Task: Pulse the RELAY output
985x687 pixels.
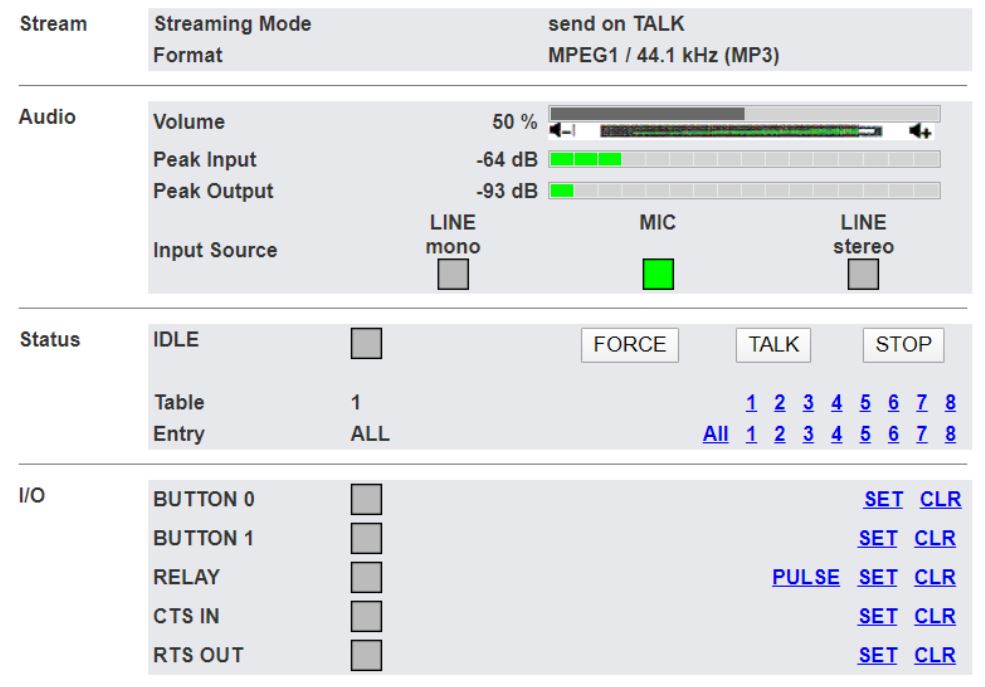Action: click(x=805, y=578)
